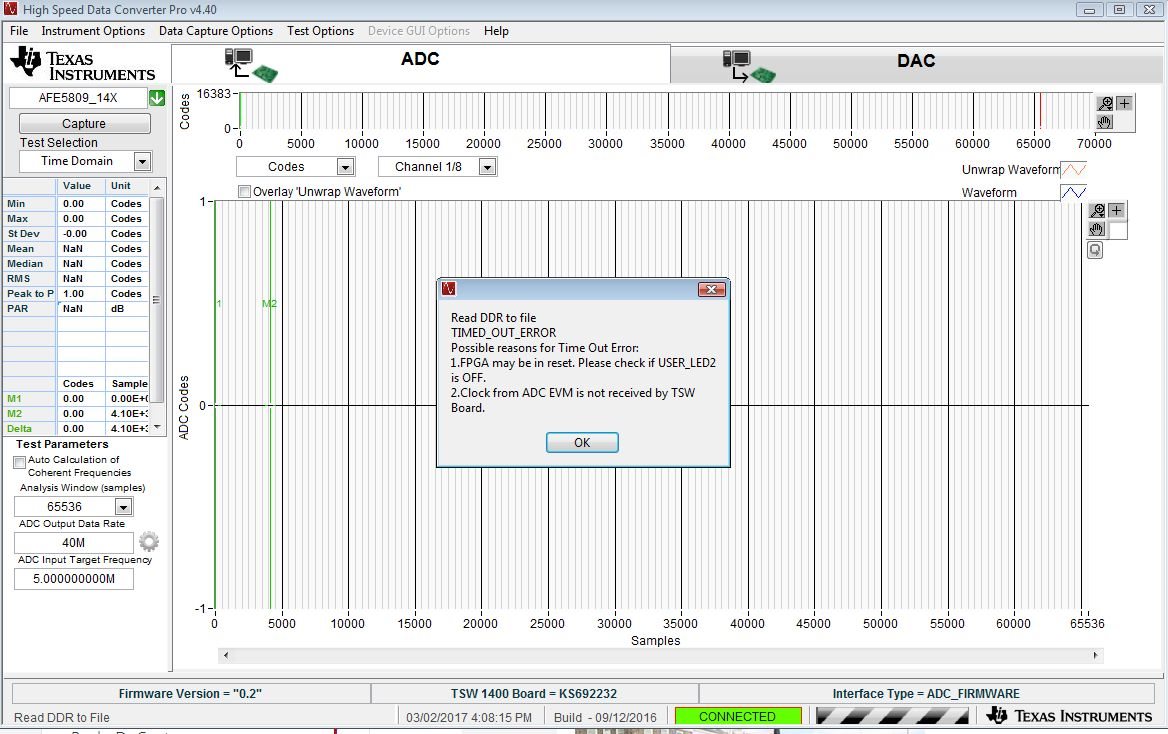The image size is (1168, 734).
Task: Open the Instrument Options menu
Action: [x=93, y=31]
